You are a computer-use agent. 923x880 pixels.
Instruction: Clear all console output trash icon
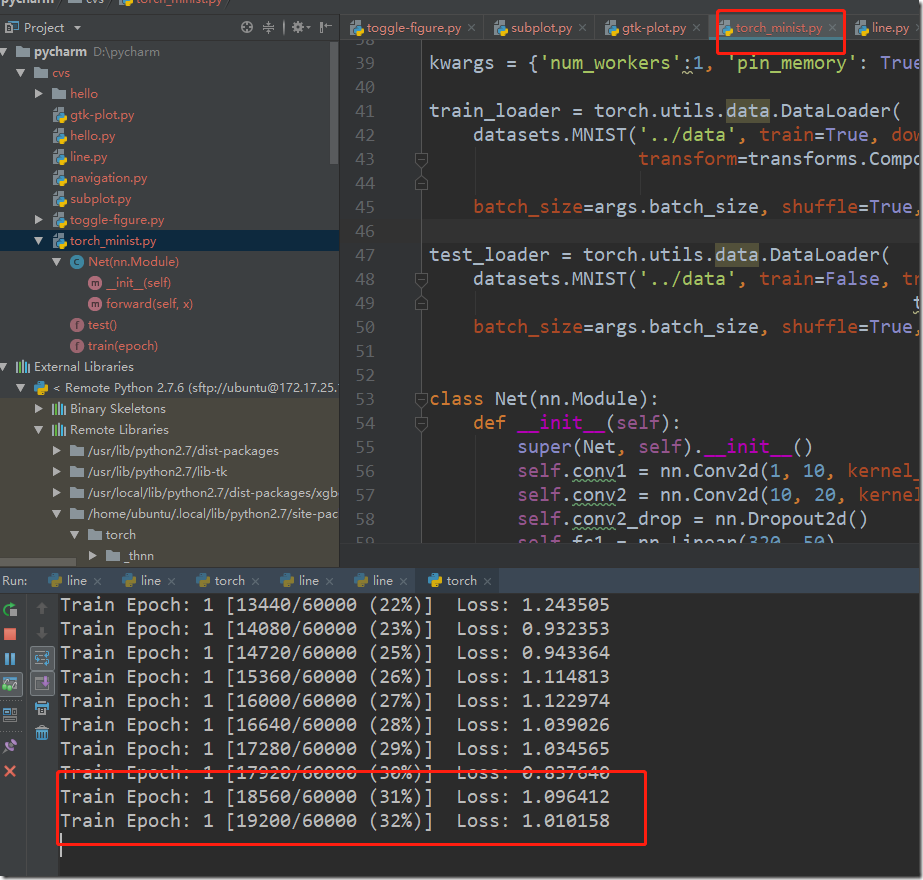(42, 733)
